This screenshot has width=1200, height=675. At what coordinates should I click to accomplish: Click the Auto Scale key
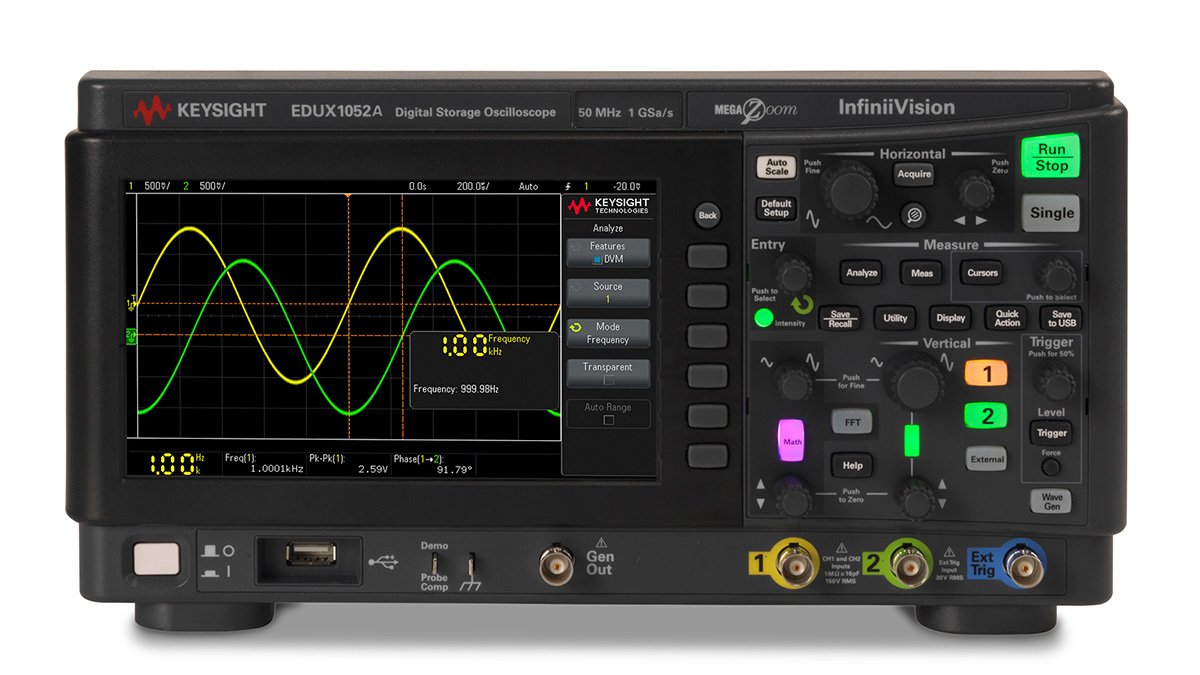click(x=776, y=167)
